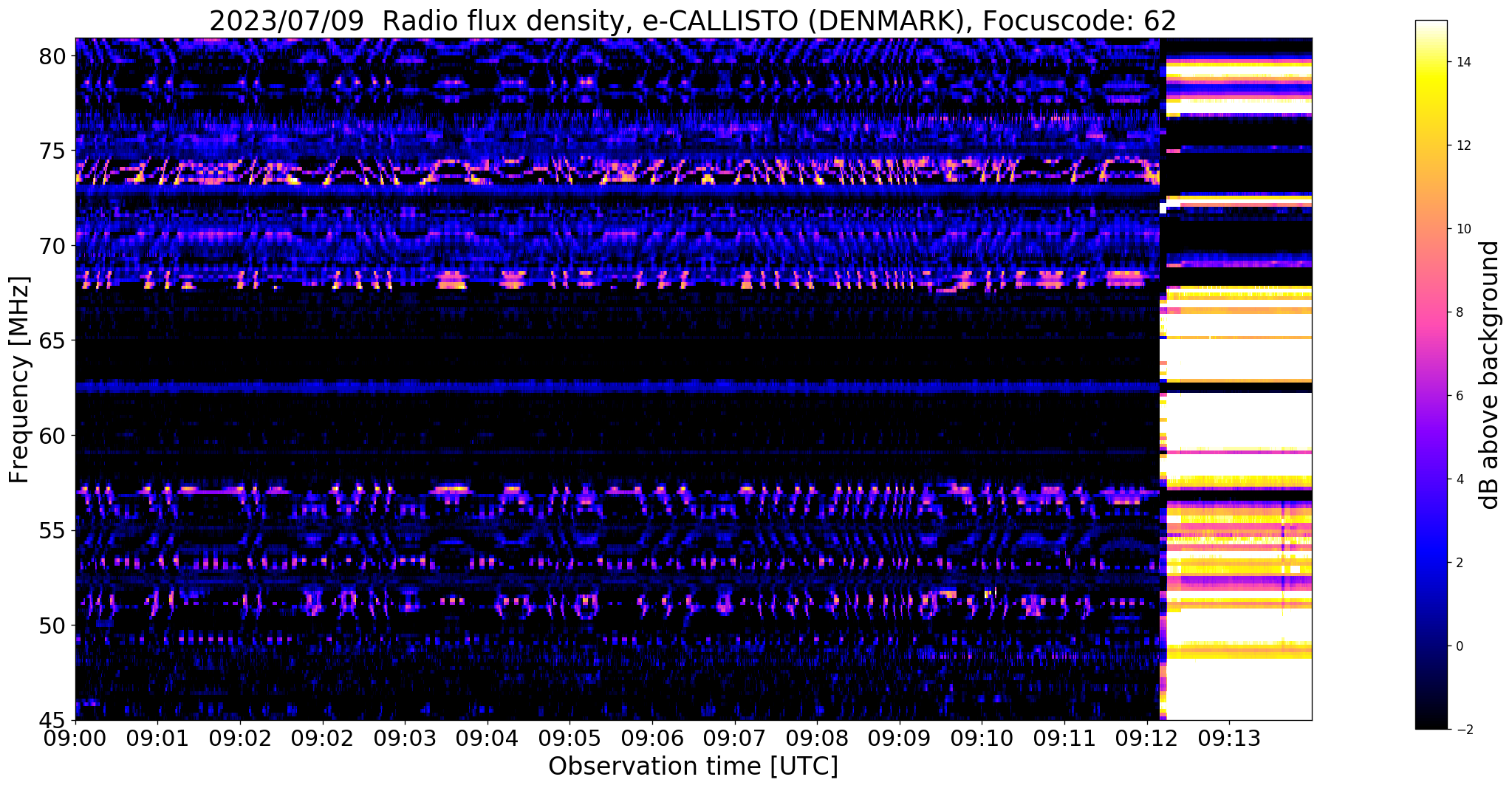Click the 70 tick on frequency axis

click(54, 246)
